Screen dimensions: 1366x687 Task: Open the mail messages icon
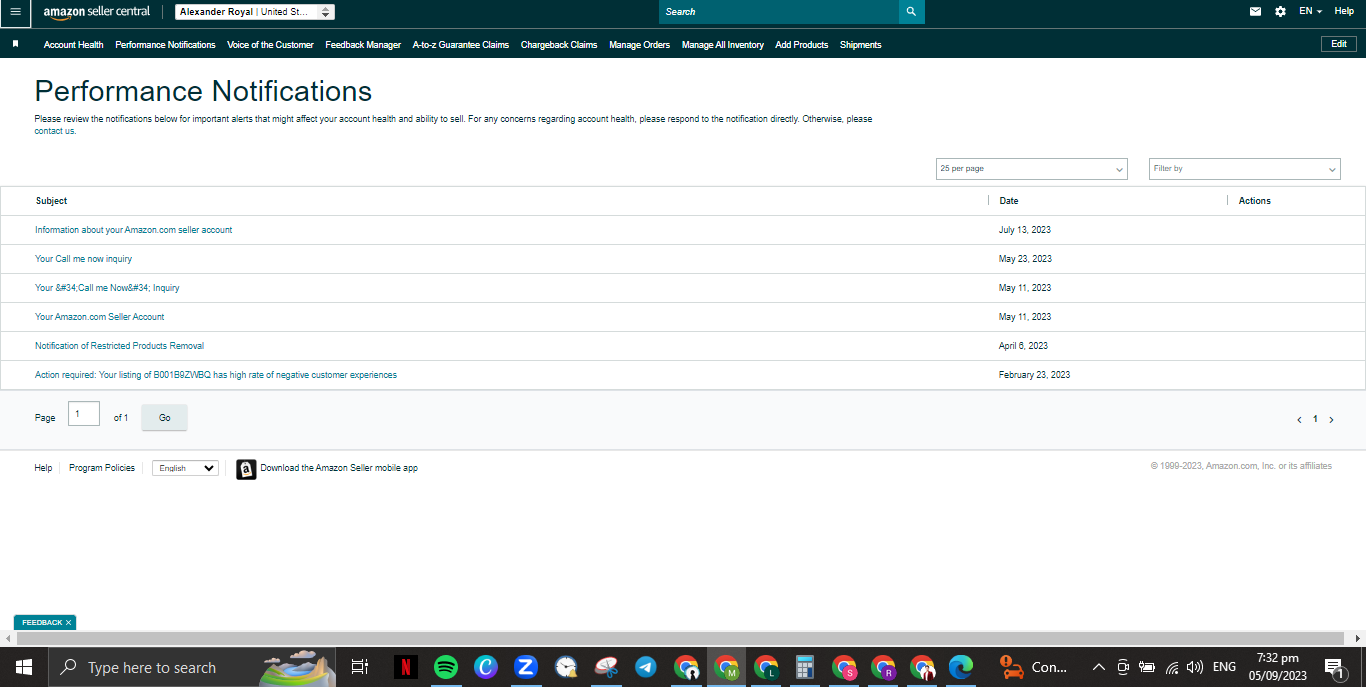point(1255,12)
